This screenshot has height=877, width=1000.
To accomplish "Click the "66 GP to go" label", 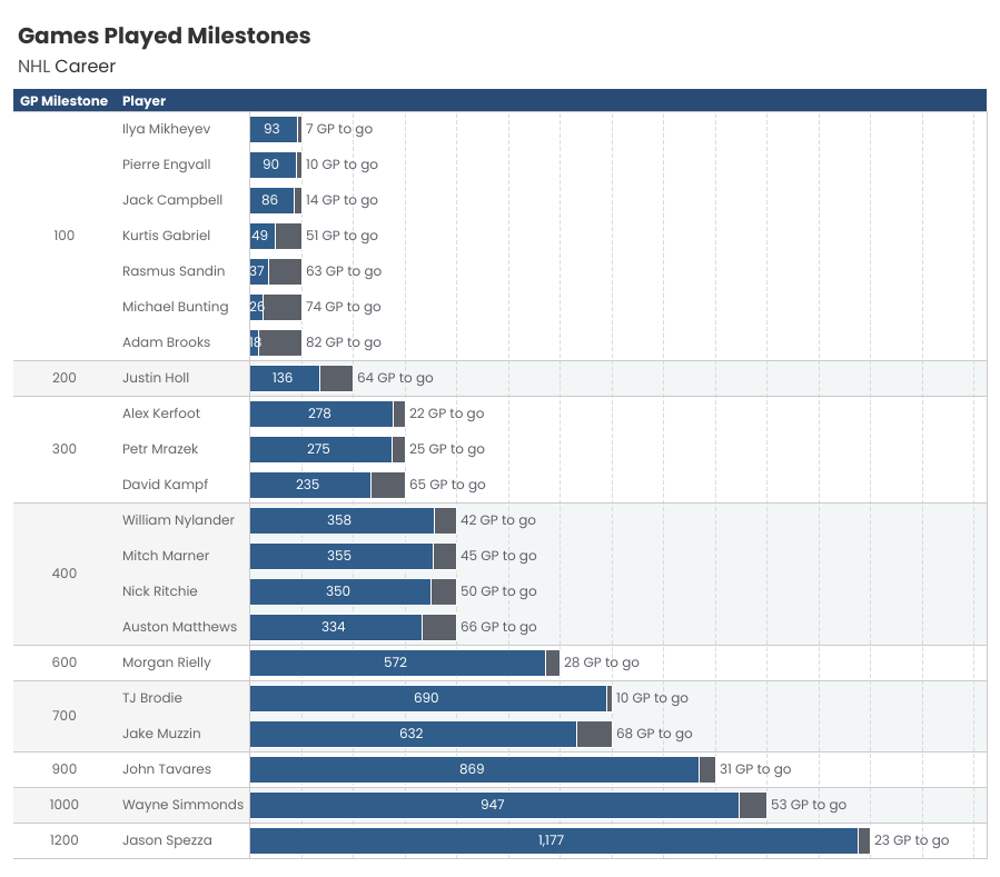I will pos(498,627).
